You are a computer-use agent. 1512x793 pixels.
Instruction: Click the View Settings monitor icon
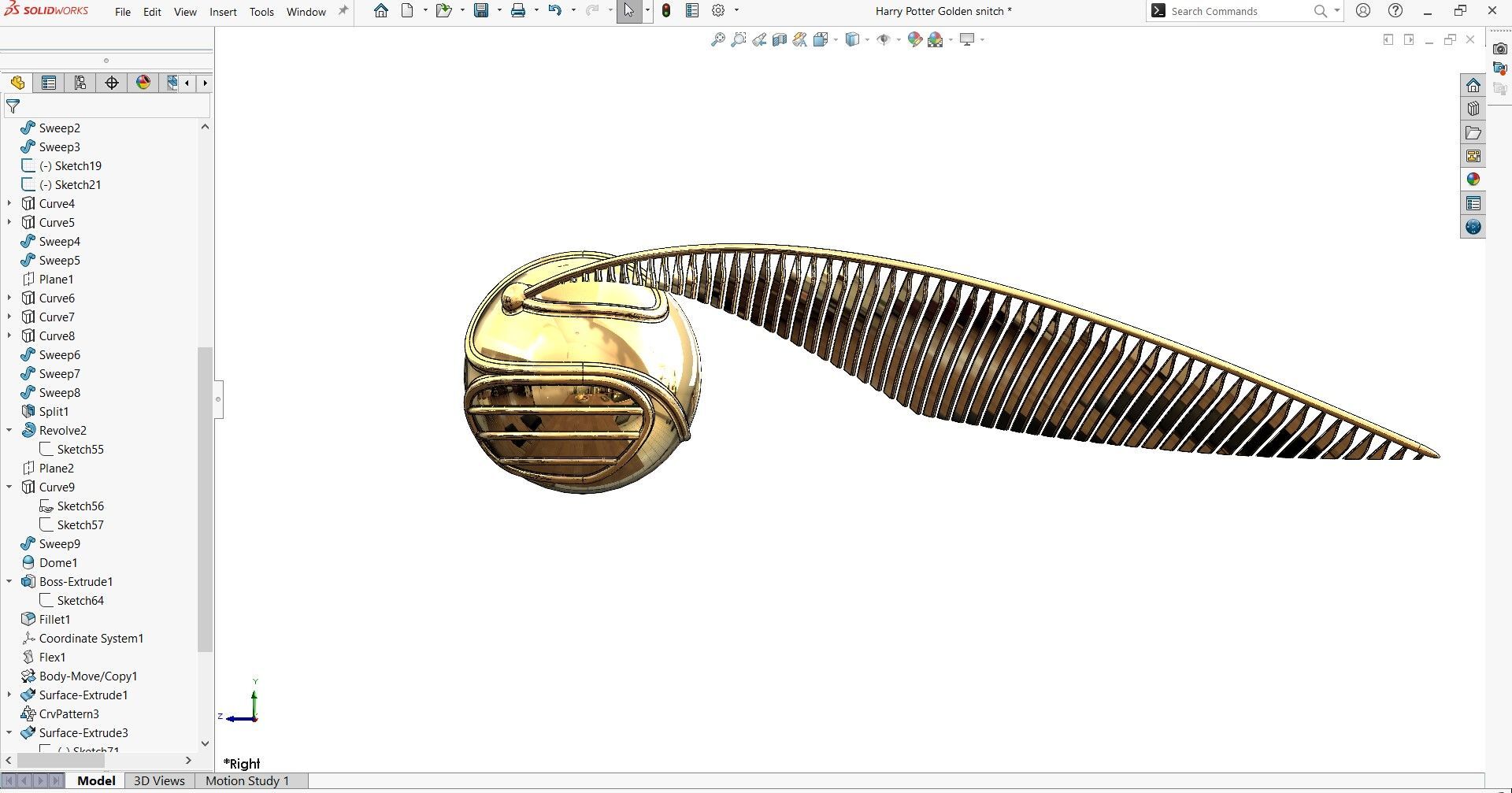coord(967,39)
